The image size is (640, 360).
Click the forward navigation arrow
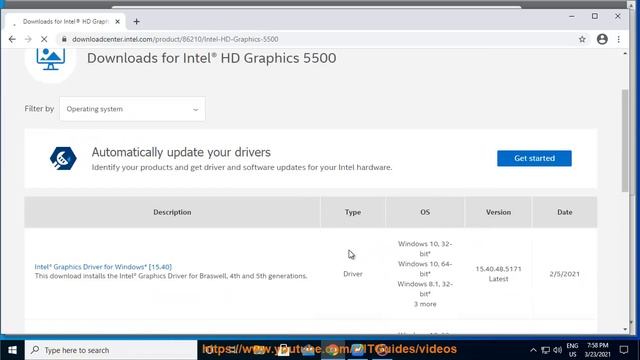coord(28,39)
